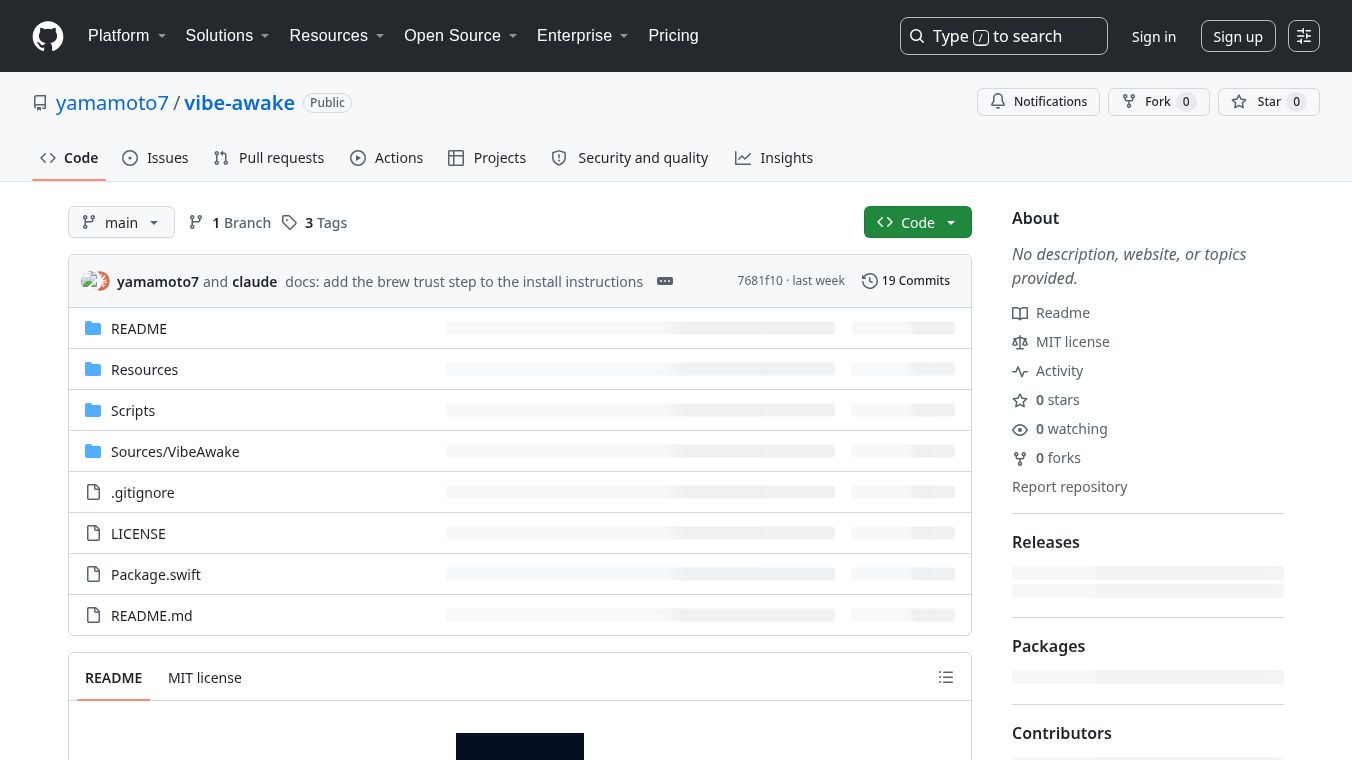
Task: Focus the Type / to search field
Action: 1004,36
